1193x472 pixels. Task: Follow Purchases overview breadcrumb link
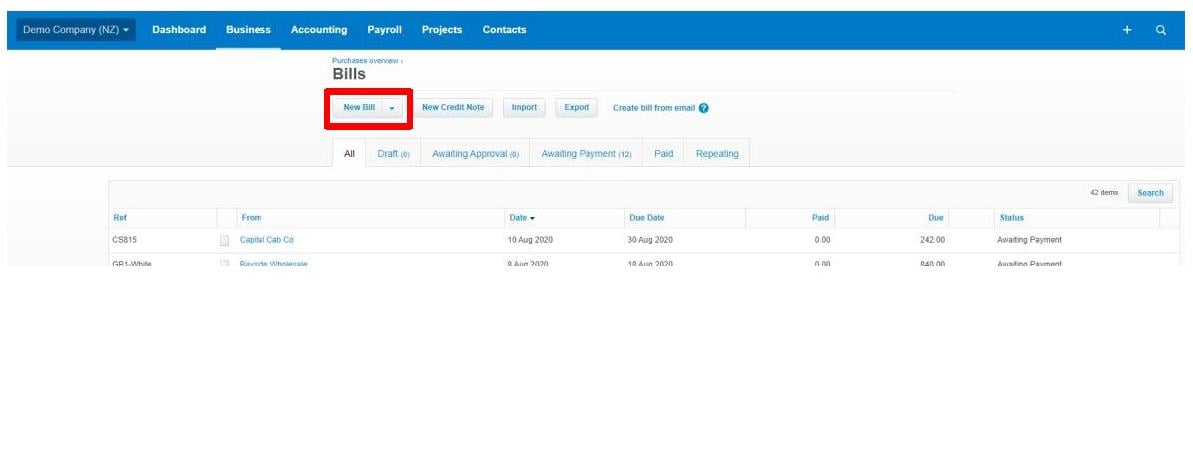pyautogui.click(x=365, y=61)
